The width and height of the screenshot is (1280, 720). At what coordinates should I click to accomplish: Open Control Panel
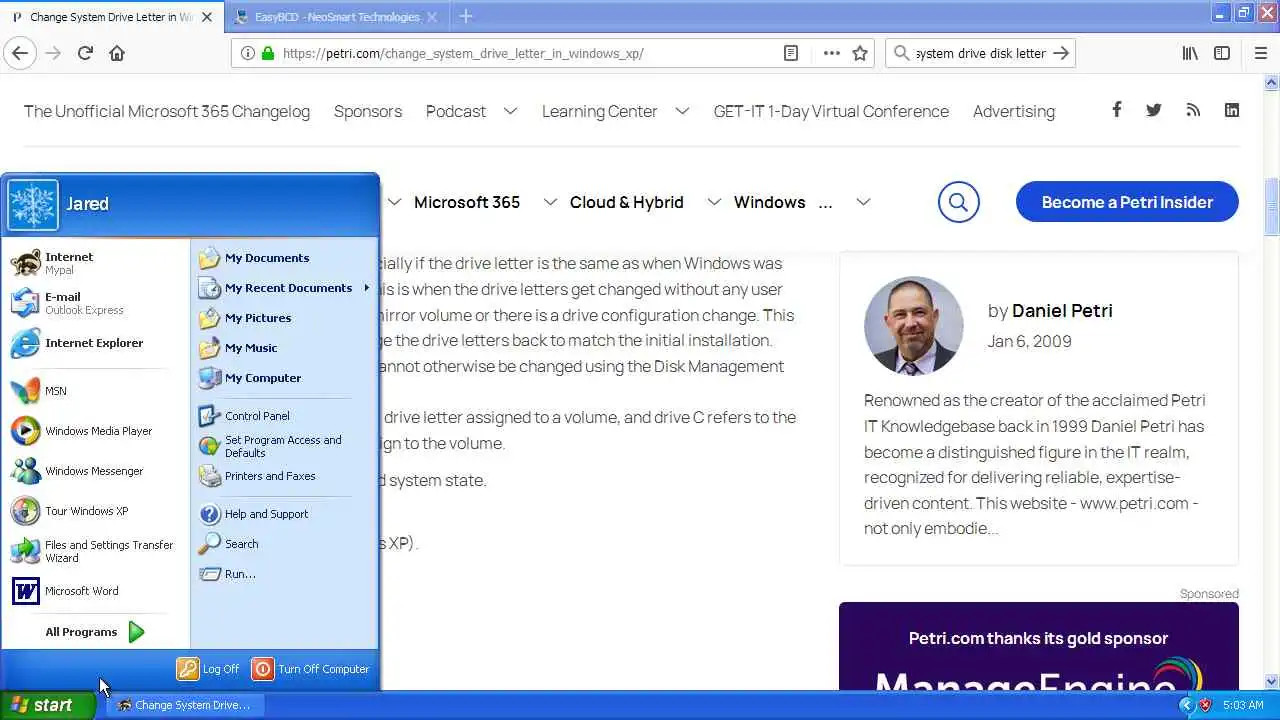click(x=284, y=416)
